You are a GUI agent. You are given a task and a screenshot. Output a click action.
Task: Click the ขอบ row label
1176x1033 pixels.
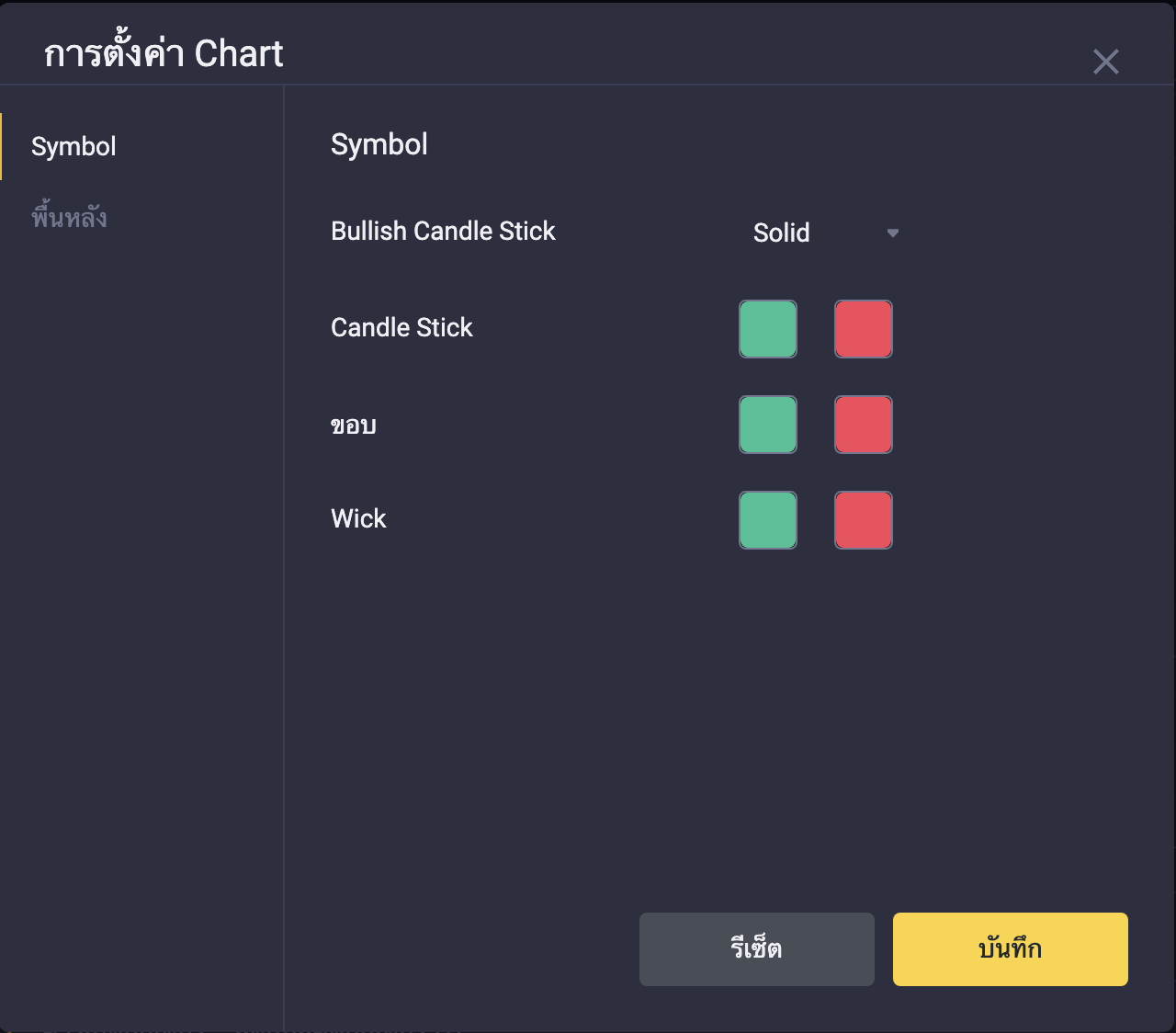click(x=354, y=425)
